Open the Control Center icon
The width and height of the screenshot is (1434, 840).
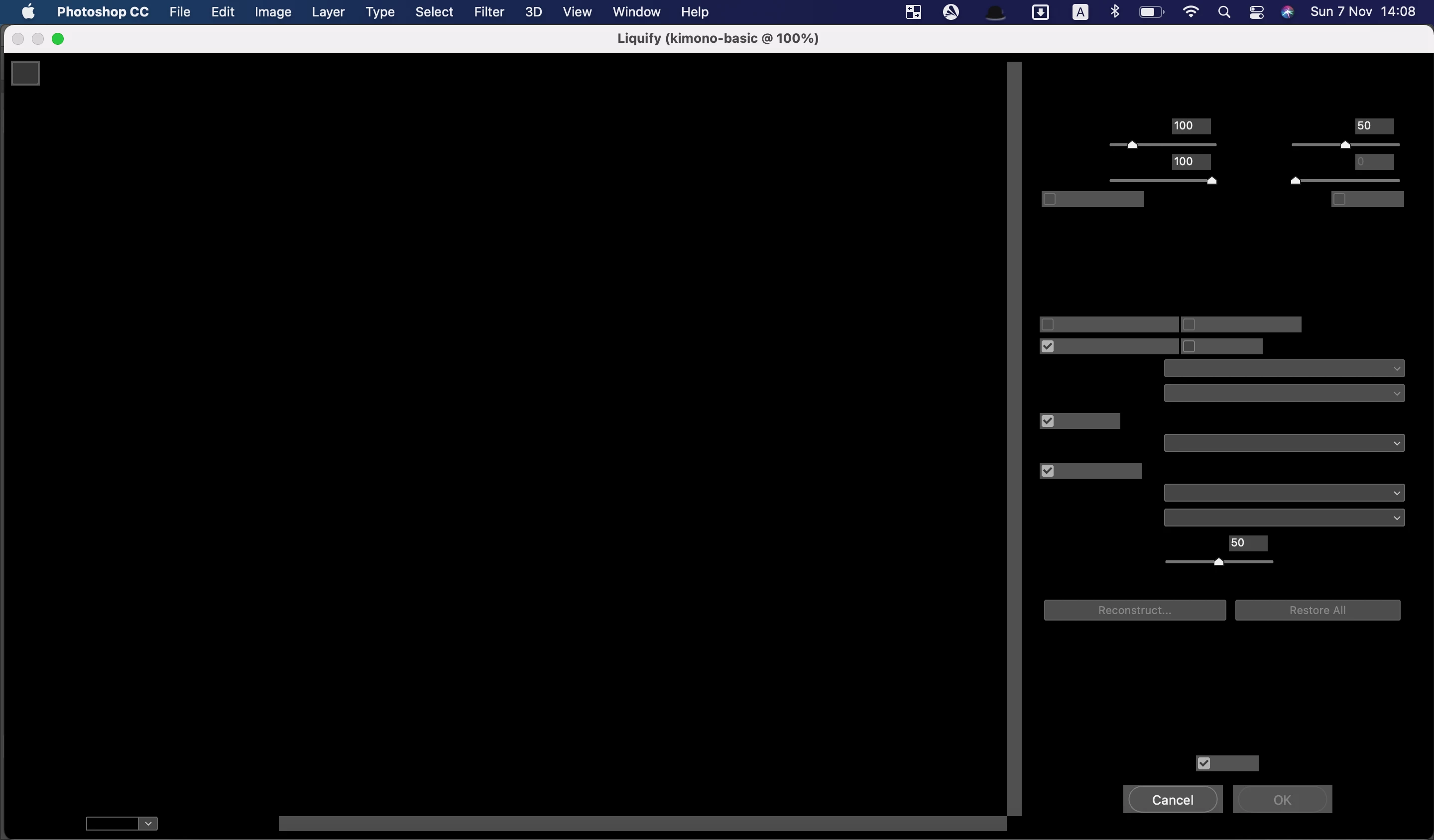(x=1256, y=12)
